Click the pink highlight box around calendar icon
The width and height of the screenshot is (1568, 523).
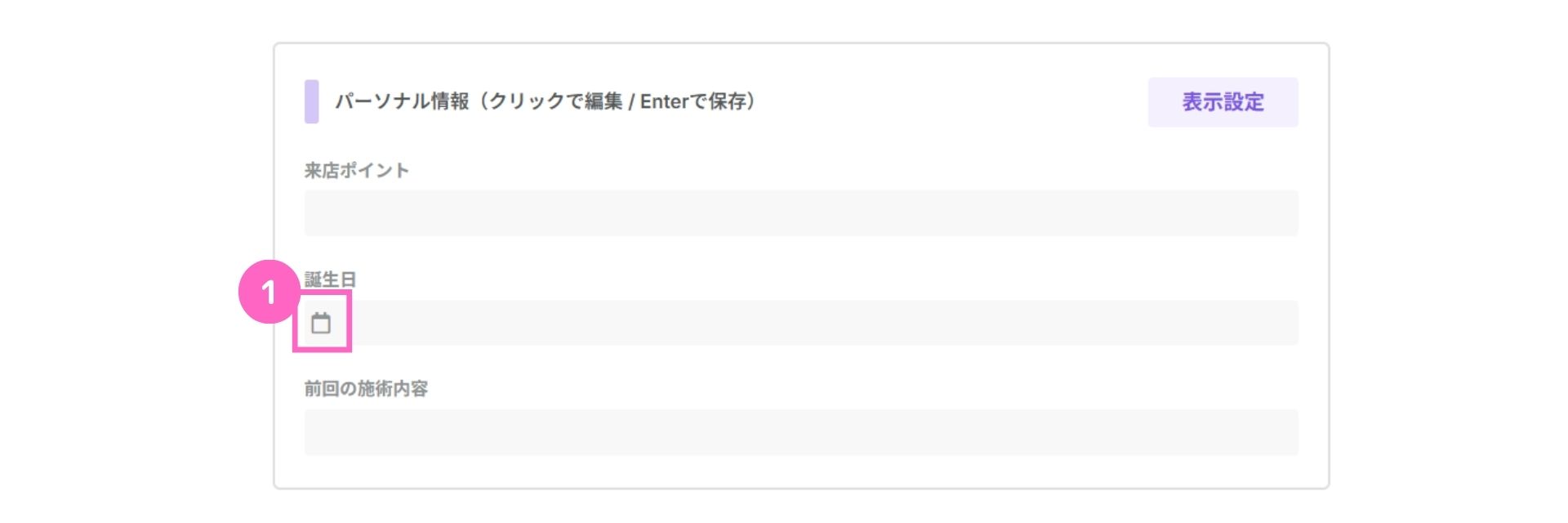[322, 322]
